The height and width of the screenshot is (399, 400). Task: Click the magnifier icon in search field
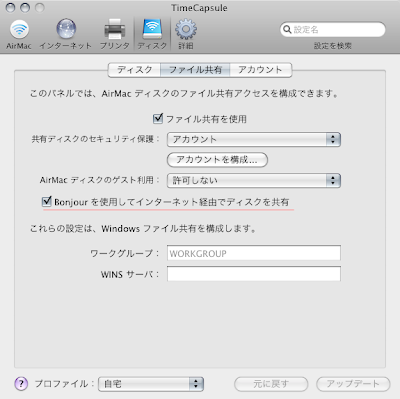coord(287,30)
